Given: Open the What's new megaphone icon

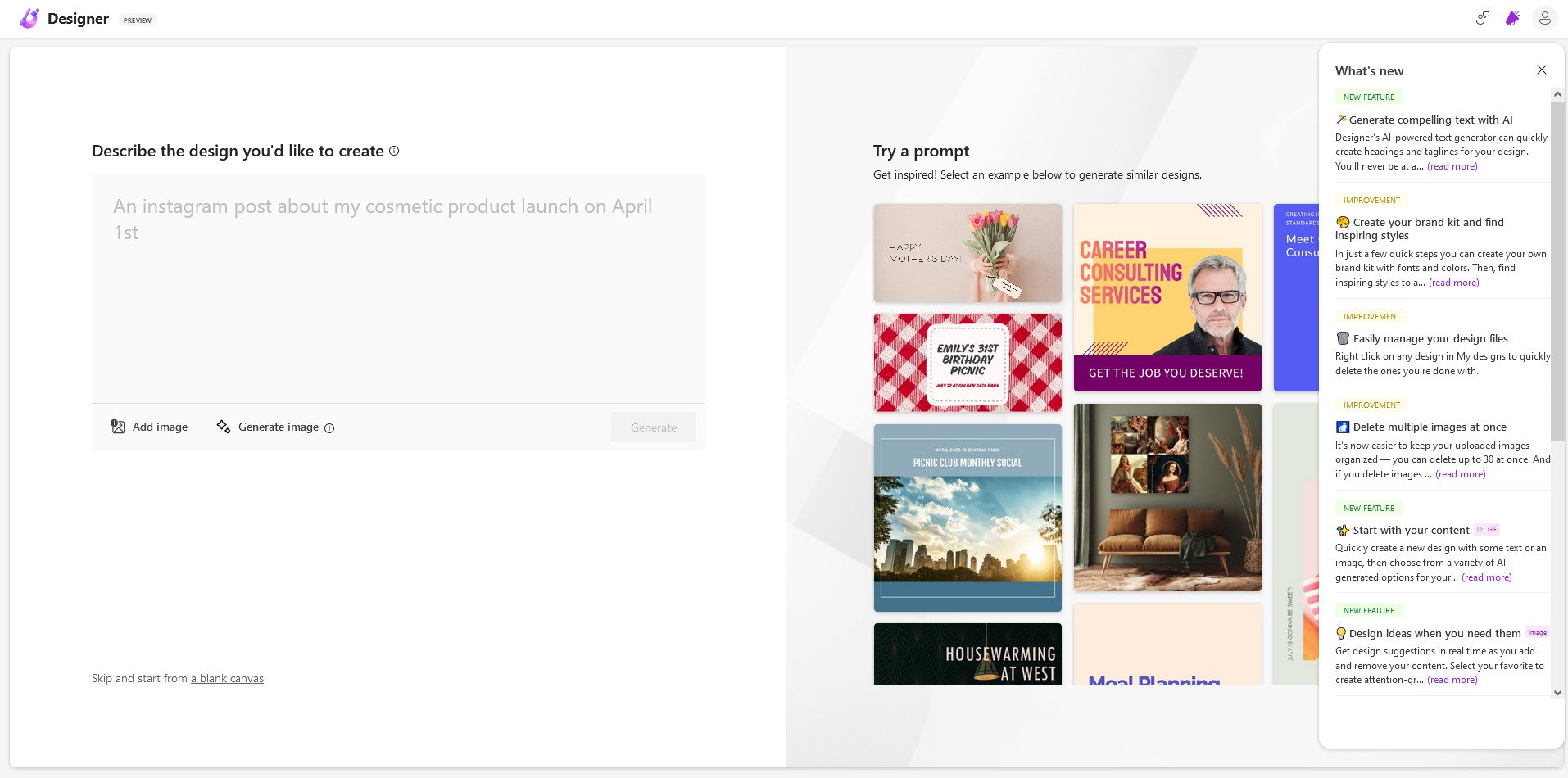Looking at the screenshot, I should coord(1512,18).
